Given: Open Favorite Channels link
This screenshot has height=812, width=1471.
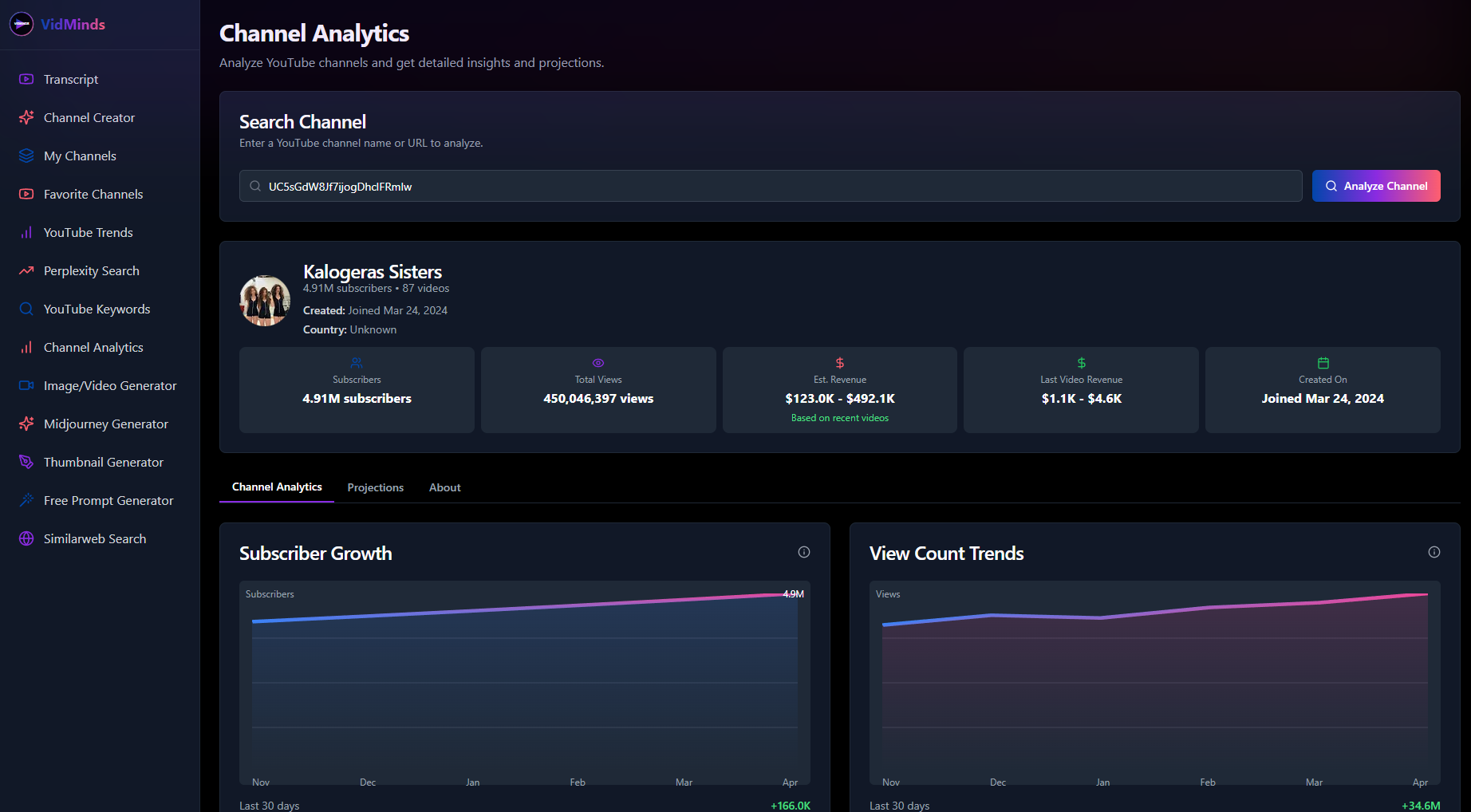Looking at the screenshot, I should 100,194.
